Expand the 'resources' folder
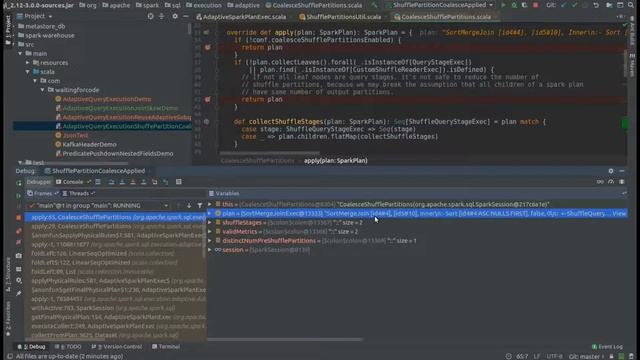 [x=28, y=62]
